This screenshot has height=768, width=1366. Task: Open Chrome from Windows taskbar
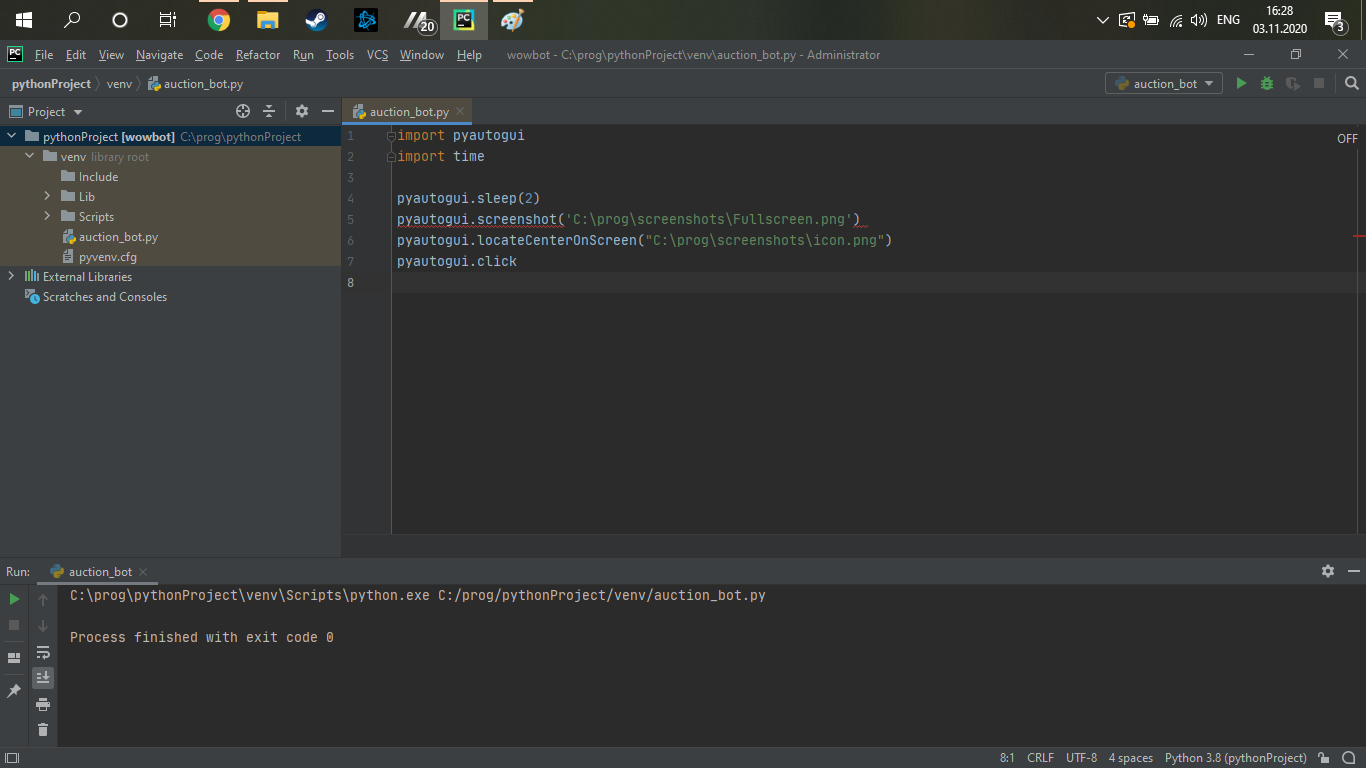pos(219,20)
